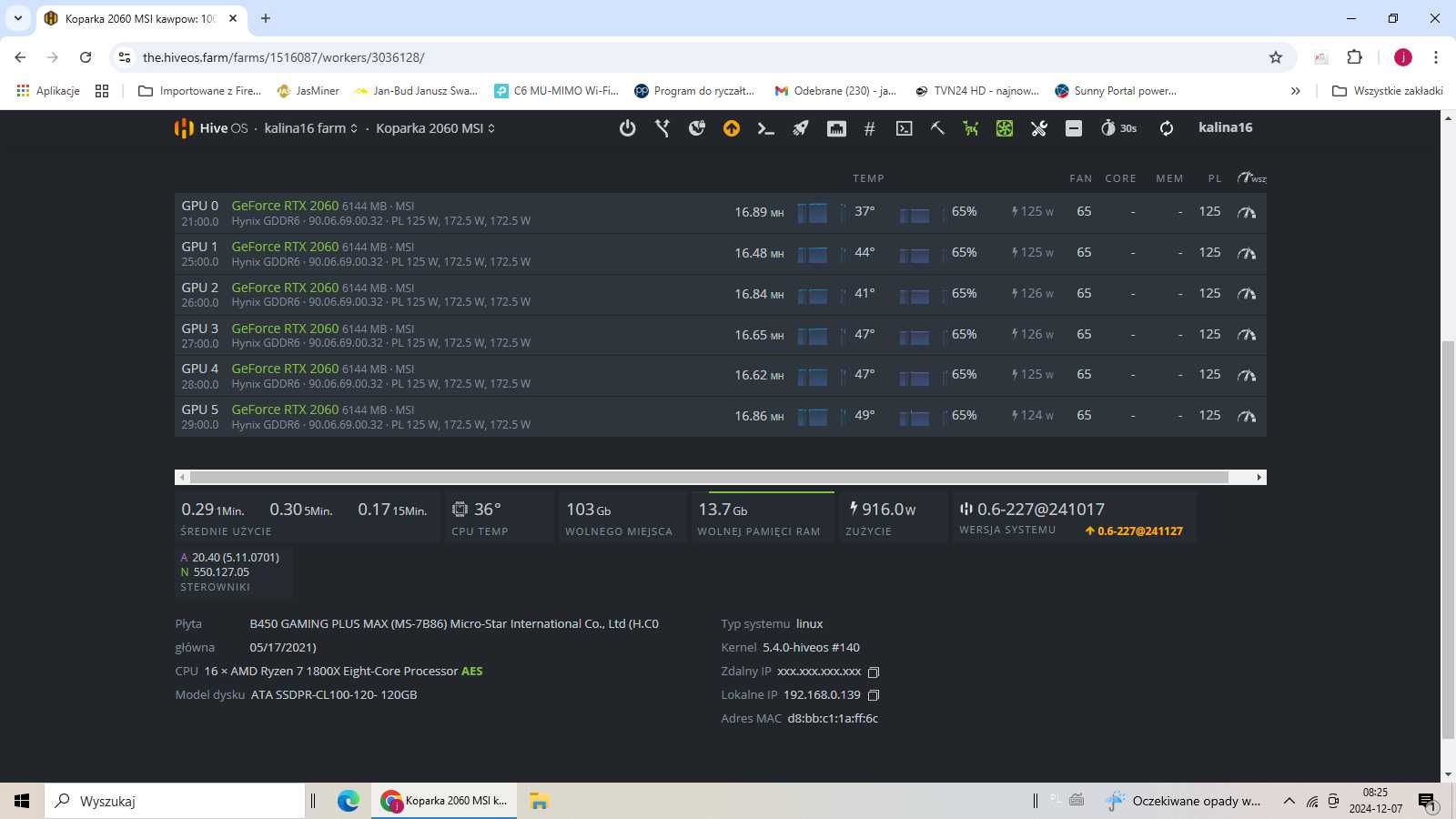This screenshot has height=819, width=1456.
Task: Open the Hive Shell terminal window icon
Action: pyautogui.click(x=904, y=128)
